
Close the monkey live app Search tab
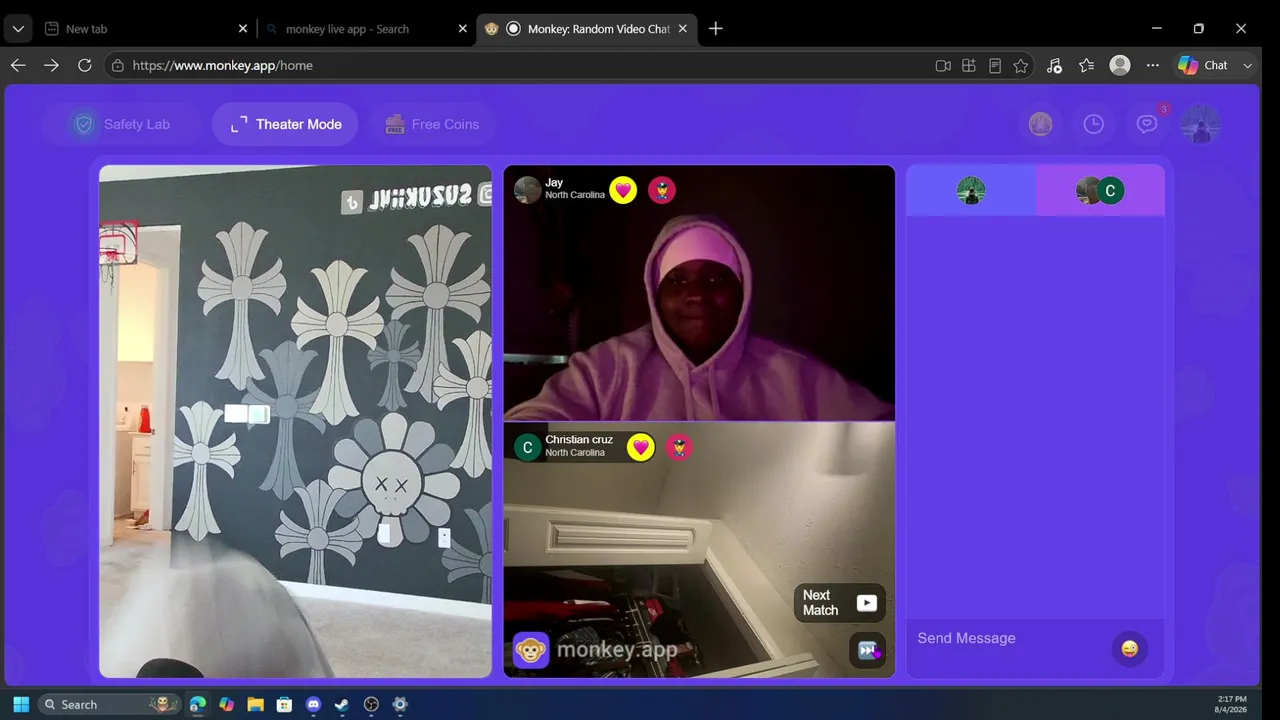[x=462, y=29]
